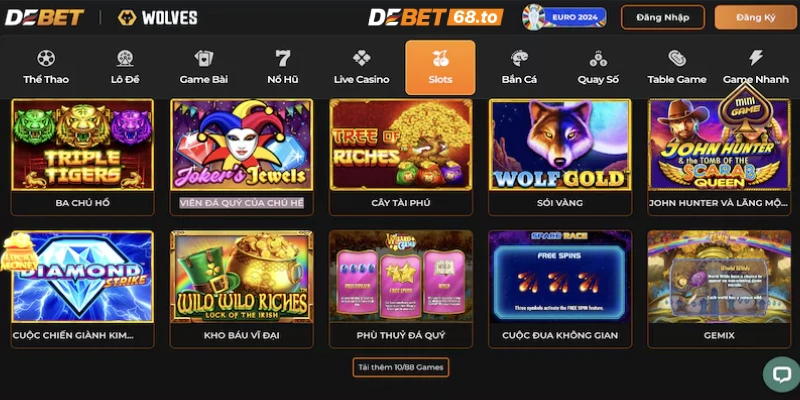800x400 pixels.
Task: Launch the Triple Tigers game thumbnail
Action: click(x=83, y=145)
